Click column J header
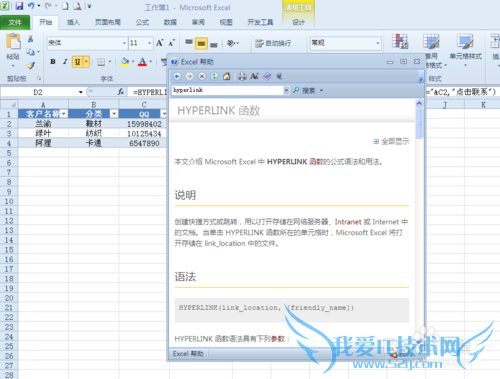The image size is (500, 379). point(445,105)
